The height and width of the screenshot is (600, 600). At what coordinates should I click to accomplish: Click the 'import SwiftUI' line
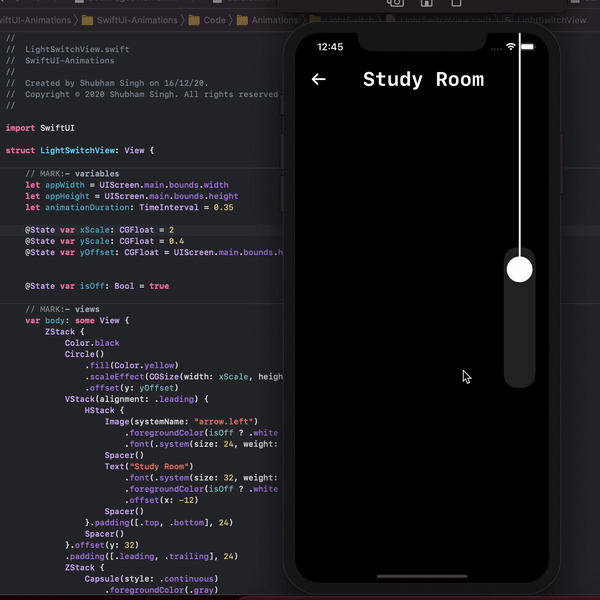point(40,128)
